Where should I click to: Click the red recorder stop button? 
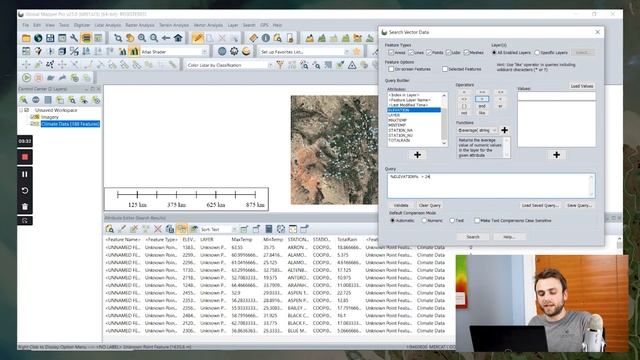click(25, 157)
